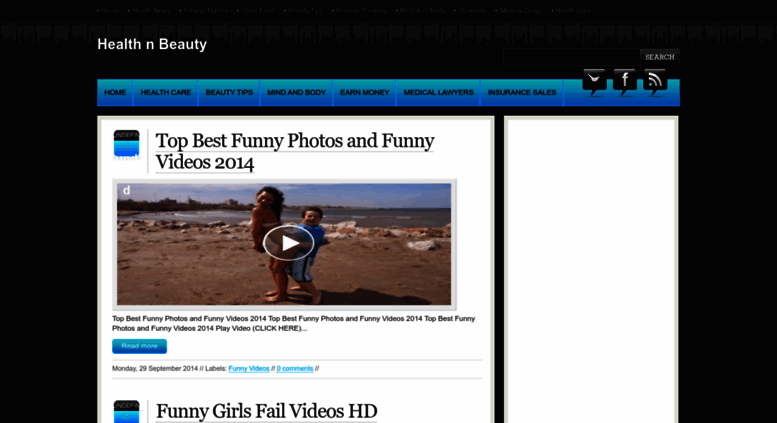The width and height of the screenshot is (777, 423).
Task: Click the SEARCH button
Action: coord(660,57)
